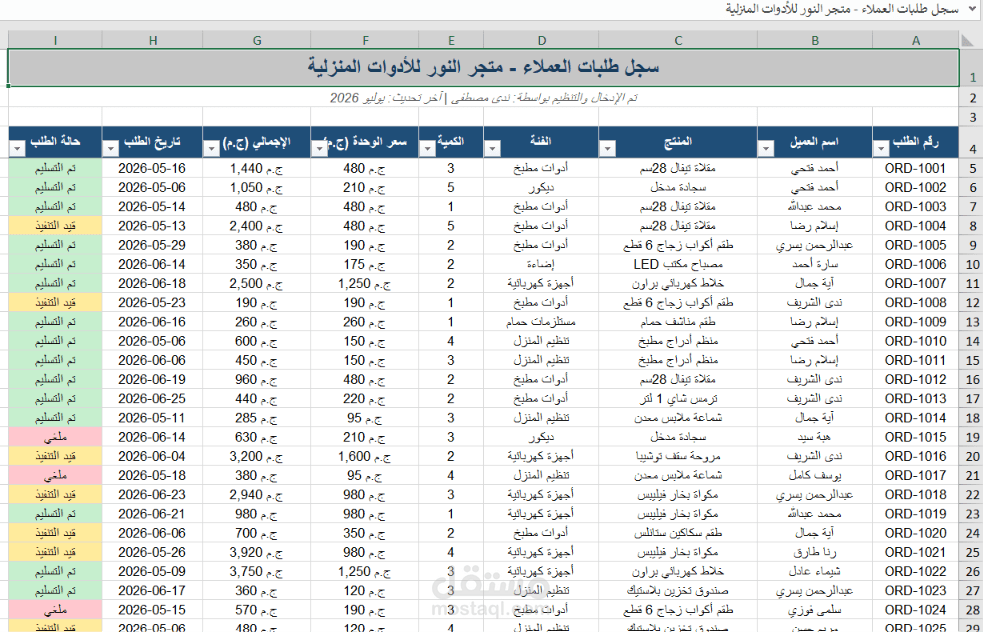Select row 28 header
The height and width of the screenshot is (632, 983).
[971, 610]
